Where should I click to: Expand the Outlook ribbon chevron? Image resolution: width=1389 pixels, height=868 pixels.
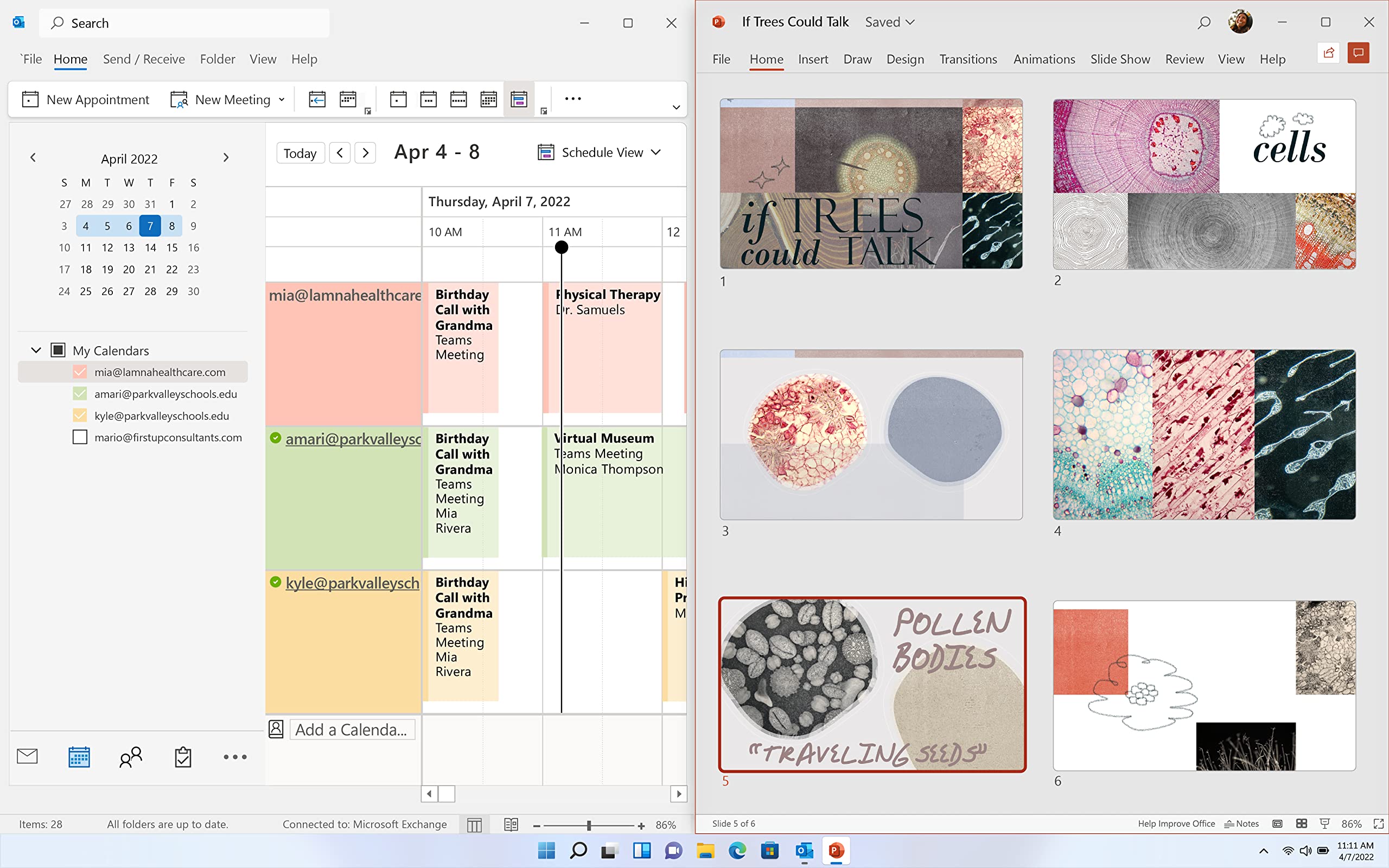tap(676, 107)
